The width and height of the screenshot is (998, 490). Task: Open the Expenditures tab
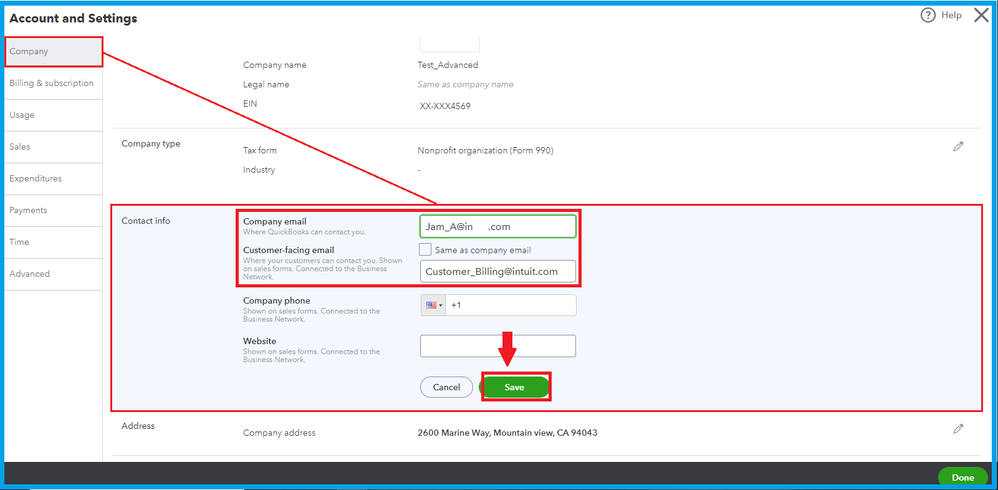(x=53, y=179)
